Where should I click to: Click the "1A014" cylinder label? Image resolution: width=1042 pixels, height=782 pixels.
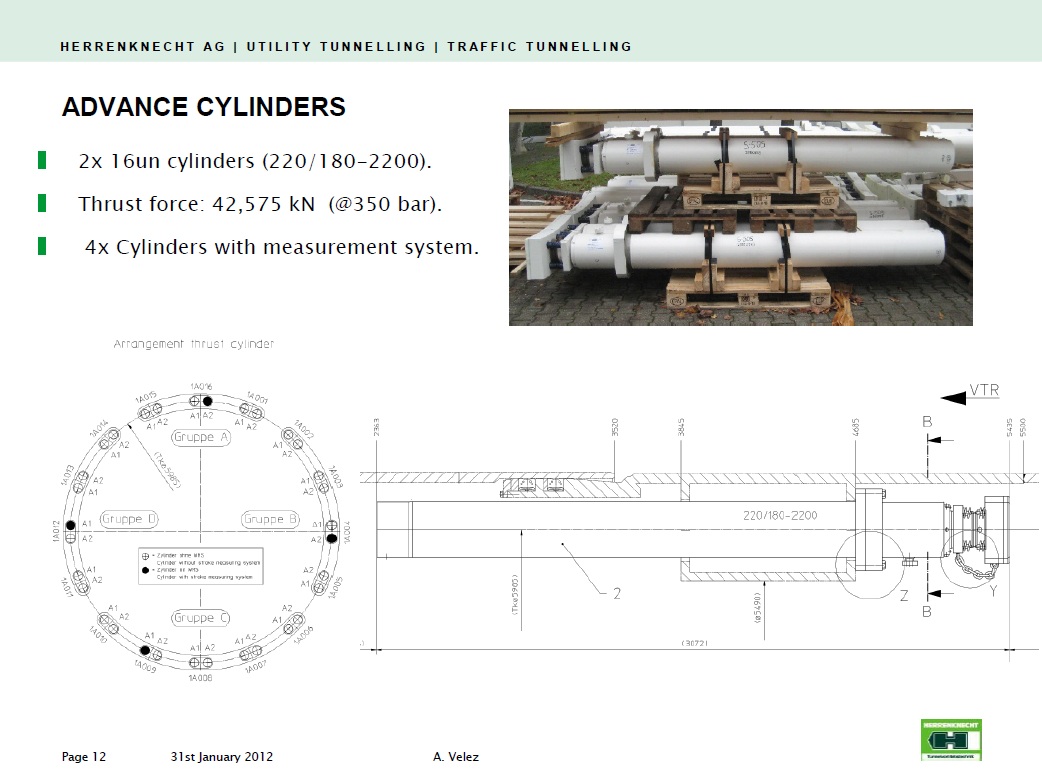click(99, 429)
